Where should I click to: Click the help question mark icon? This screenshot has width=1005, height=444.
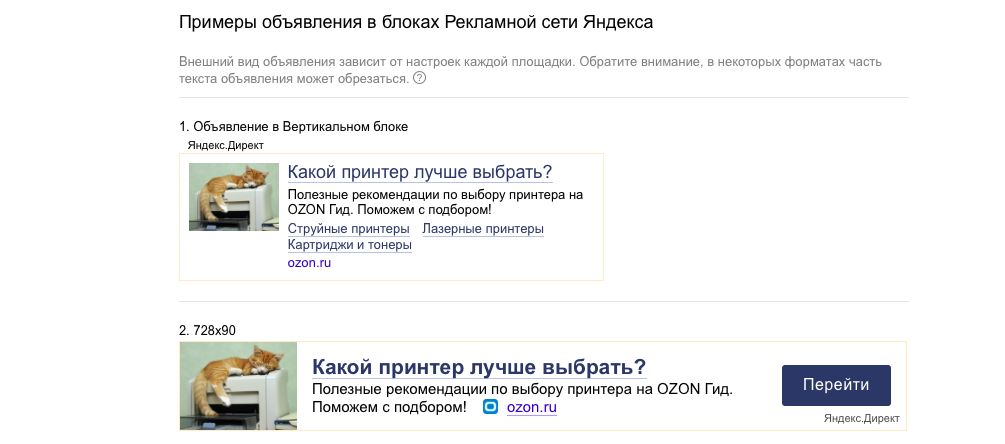(419, 78)
